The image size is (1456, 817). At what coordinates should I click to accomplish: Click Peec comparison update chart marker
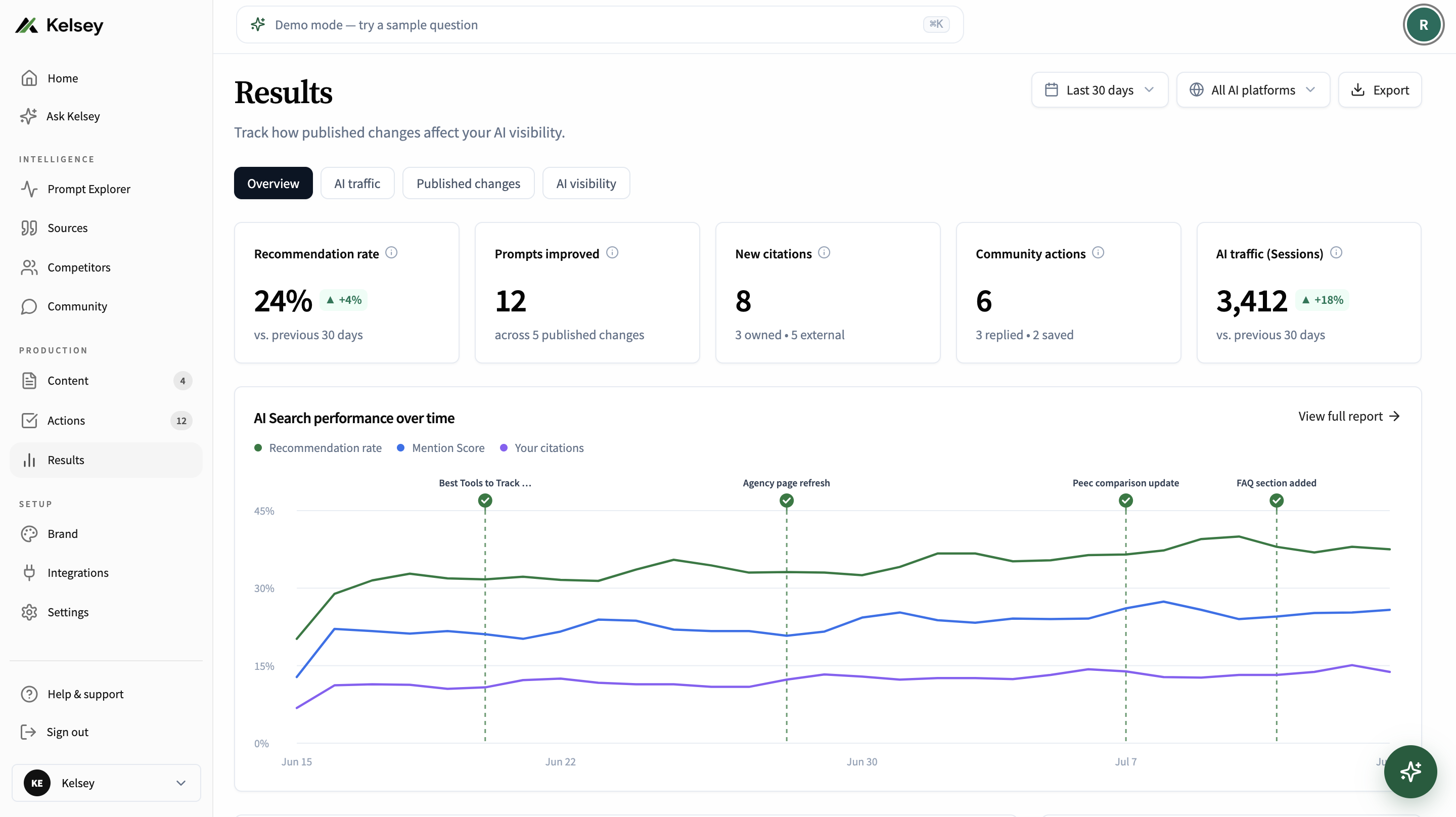click(x=1125, y=501)
